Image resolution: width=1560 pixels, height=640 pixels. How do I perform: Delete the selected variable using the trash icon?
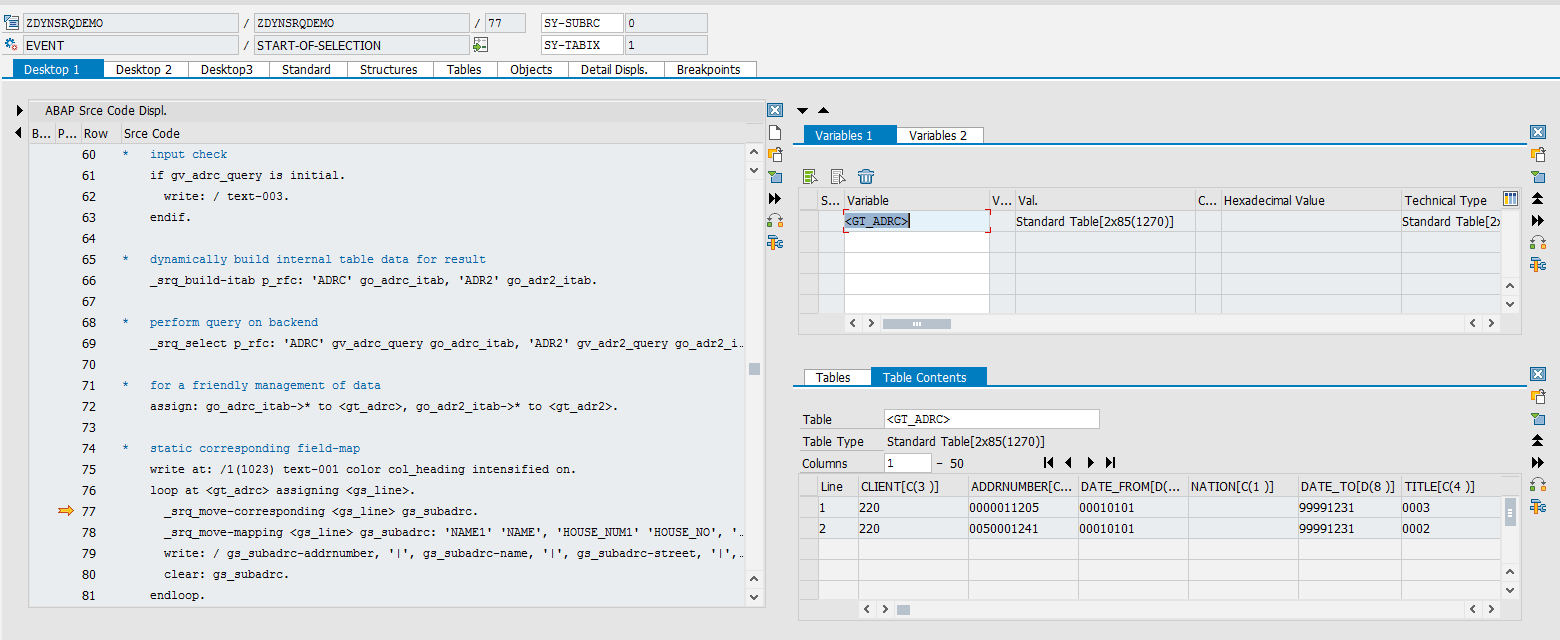(x=866, y=176)
